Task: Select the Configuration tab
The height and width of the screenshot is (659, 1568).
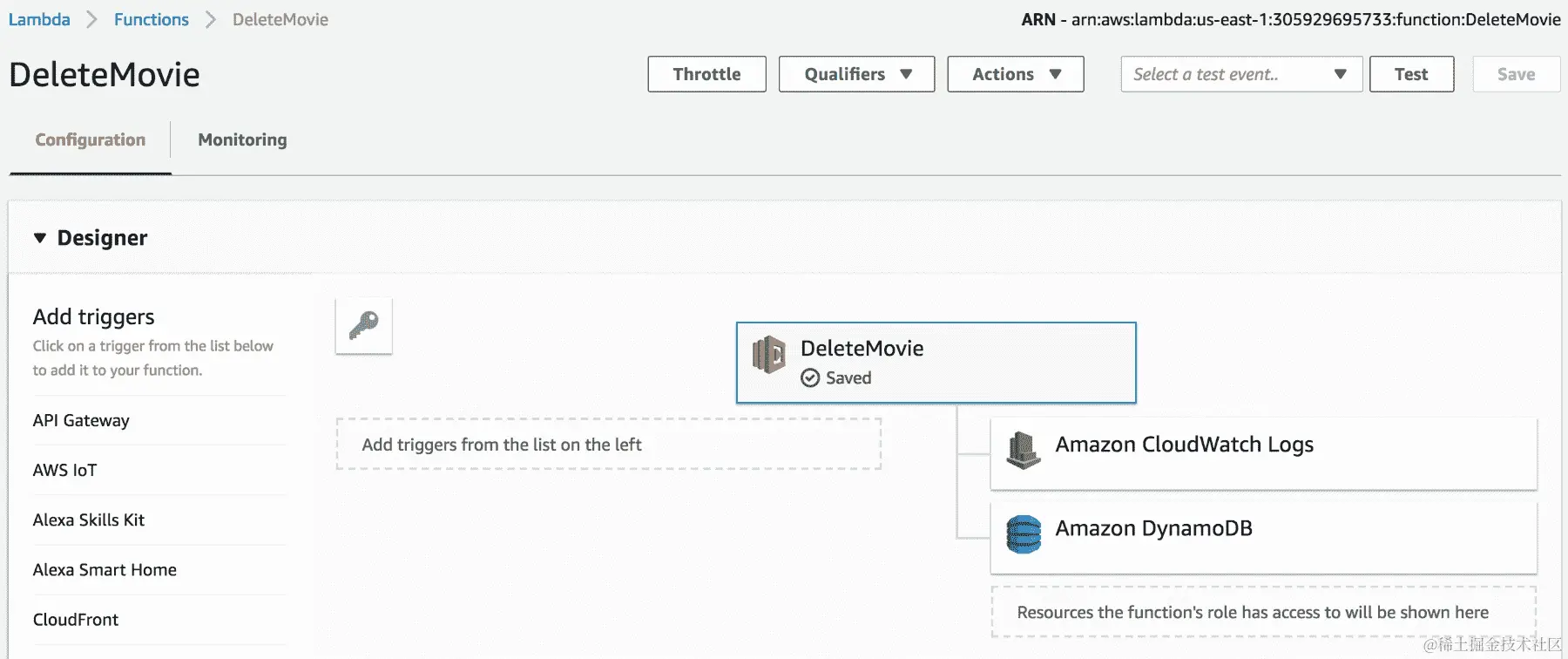Action: (x=90, y=139)
